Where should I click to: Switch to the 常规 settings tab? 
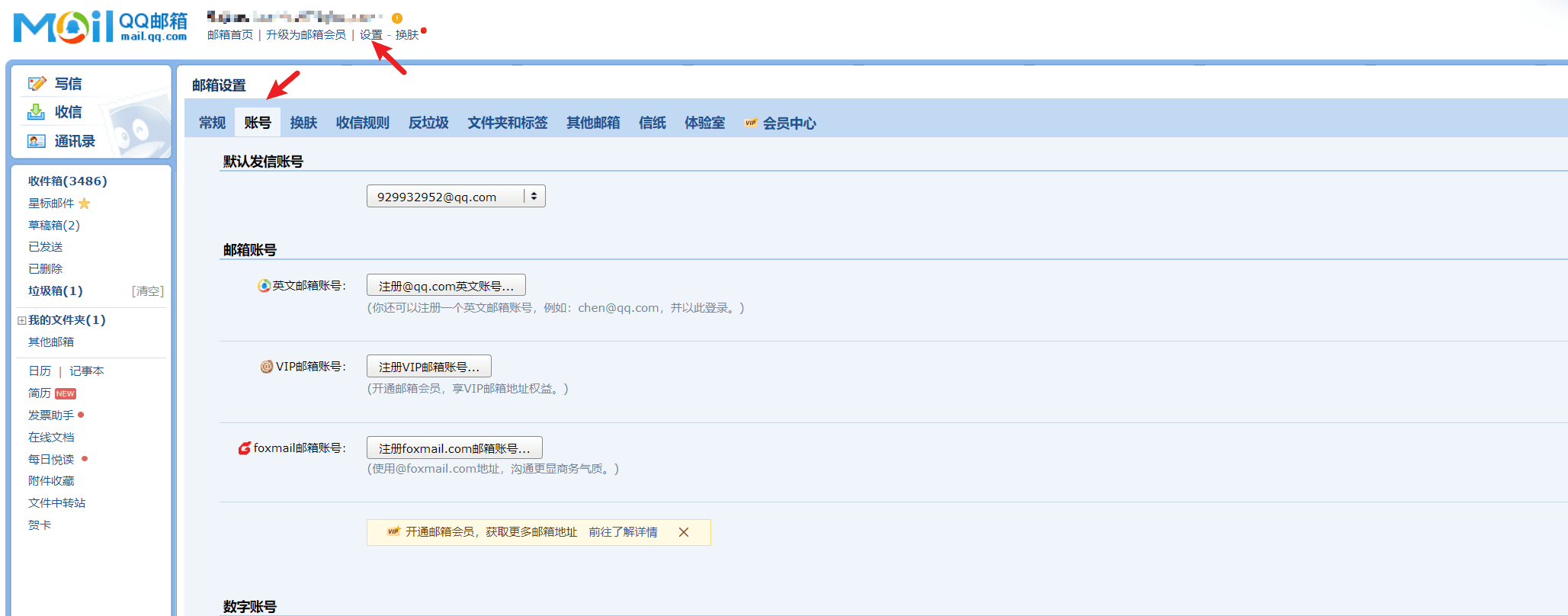212,123
